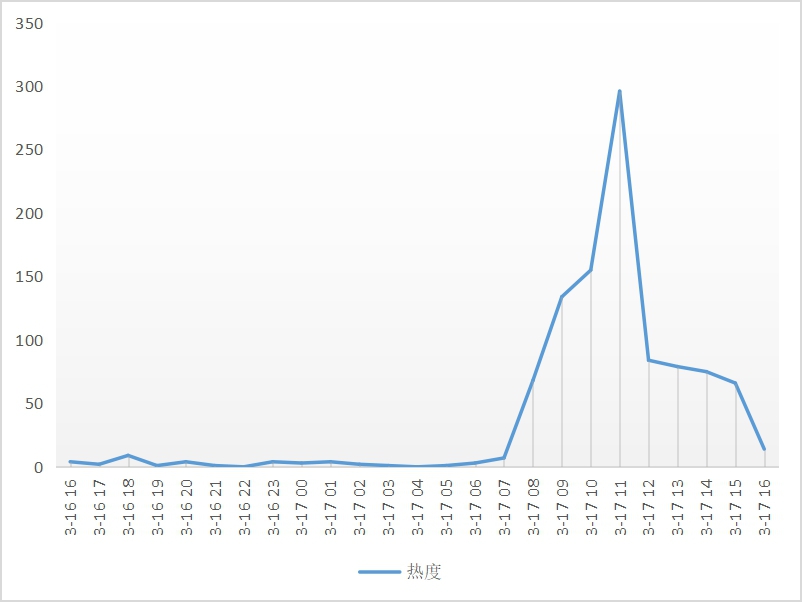Click y-axis label 200

(x=29, y=214)
